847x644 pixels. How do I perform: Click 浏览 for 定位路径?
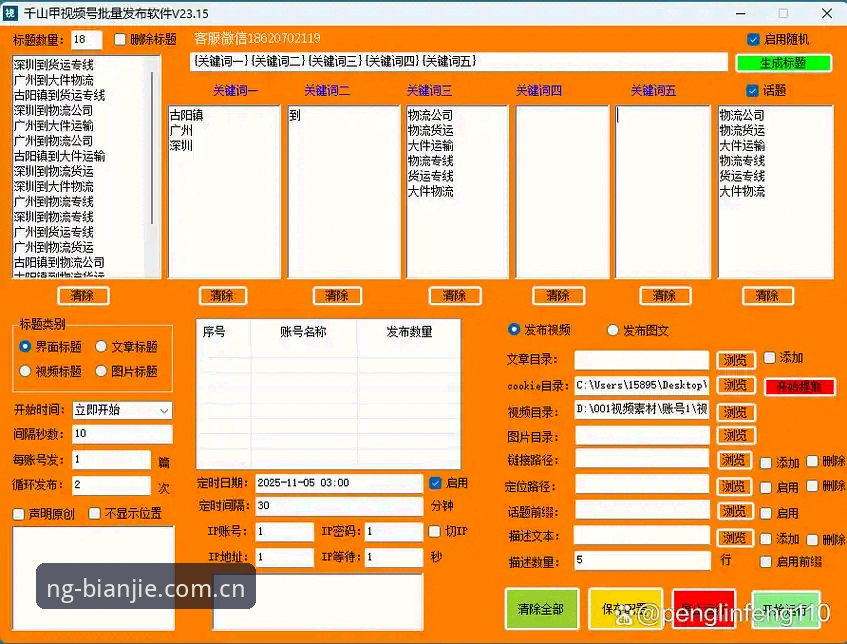(x=734, y=486)
